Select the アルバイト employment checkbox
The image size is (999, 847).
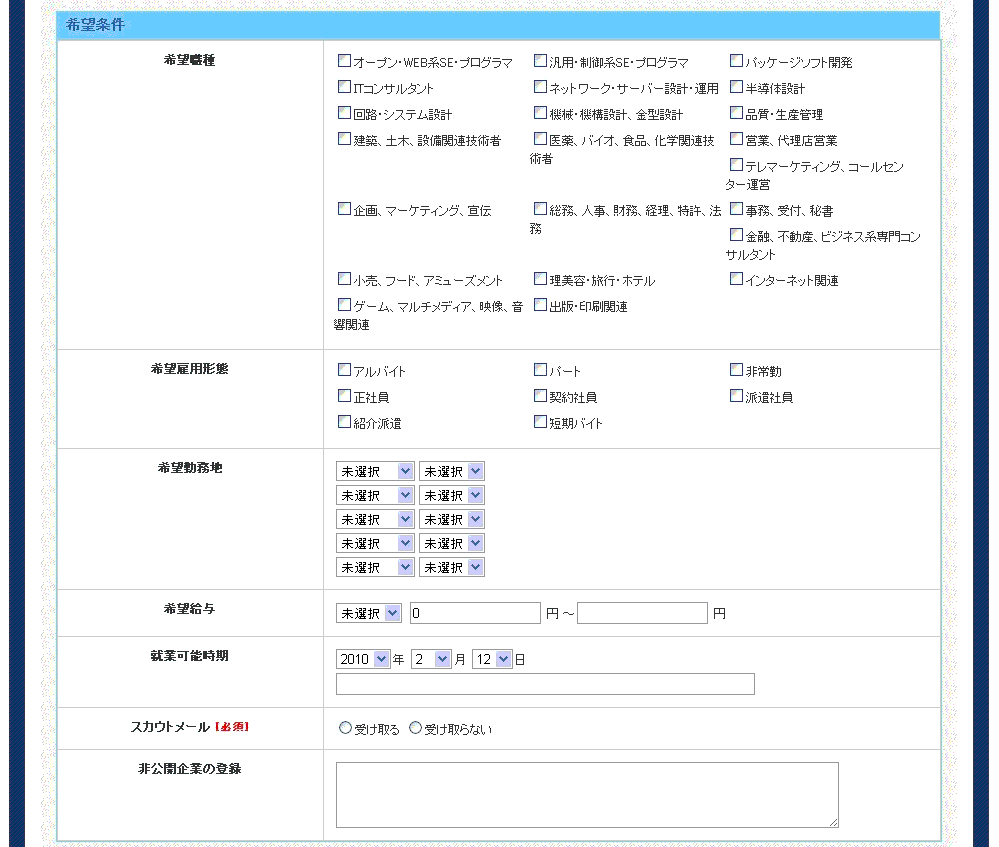(344, 370)
